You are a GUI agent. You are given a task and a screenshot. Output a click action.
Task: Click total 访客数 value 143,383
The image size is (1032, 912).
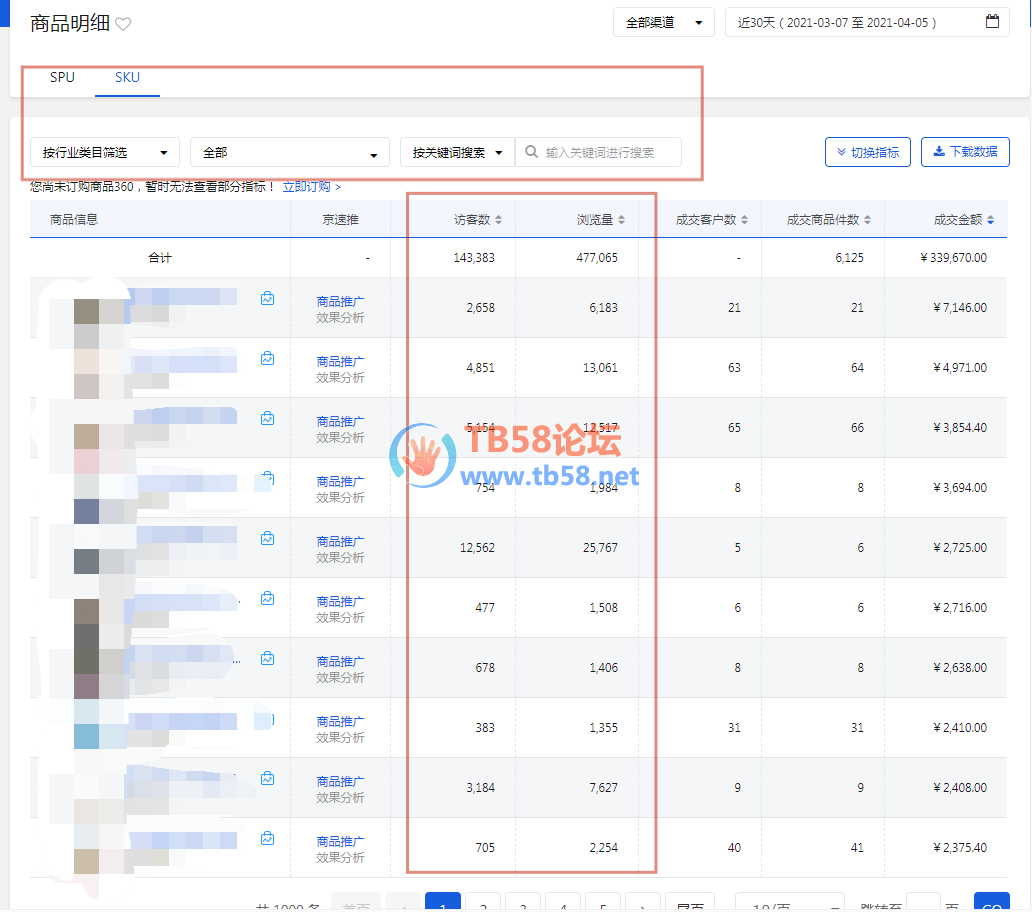[x=474, y=257]
